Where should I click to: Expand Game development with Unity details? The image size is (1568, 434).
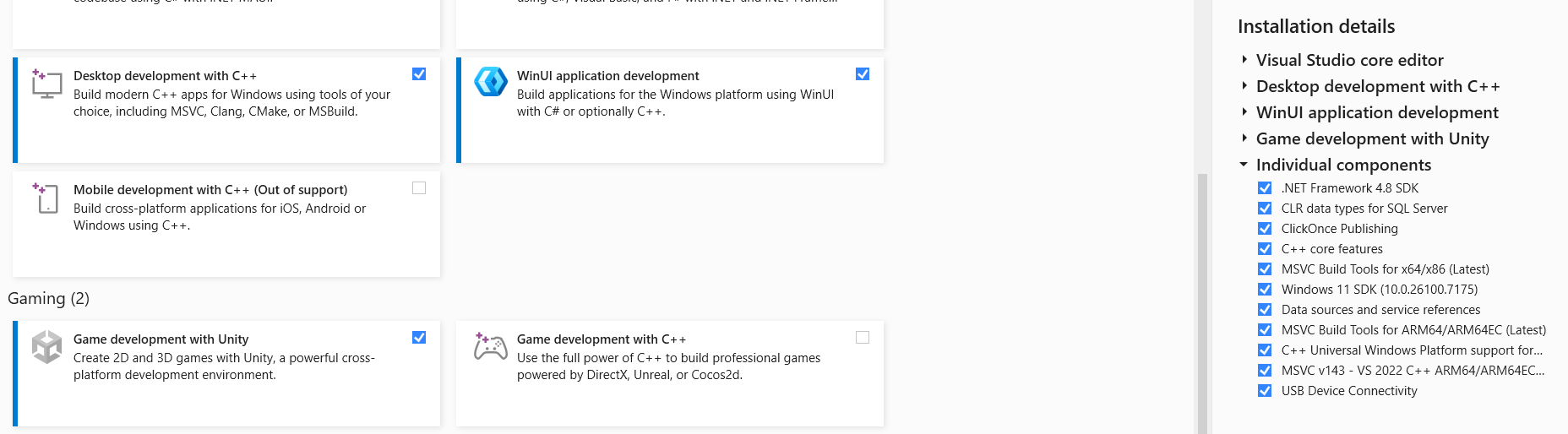[1244, 138]
